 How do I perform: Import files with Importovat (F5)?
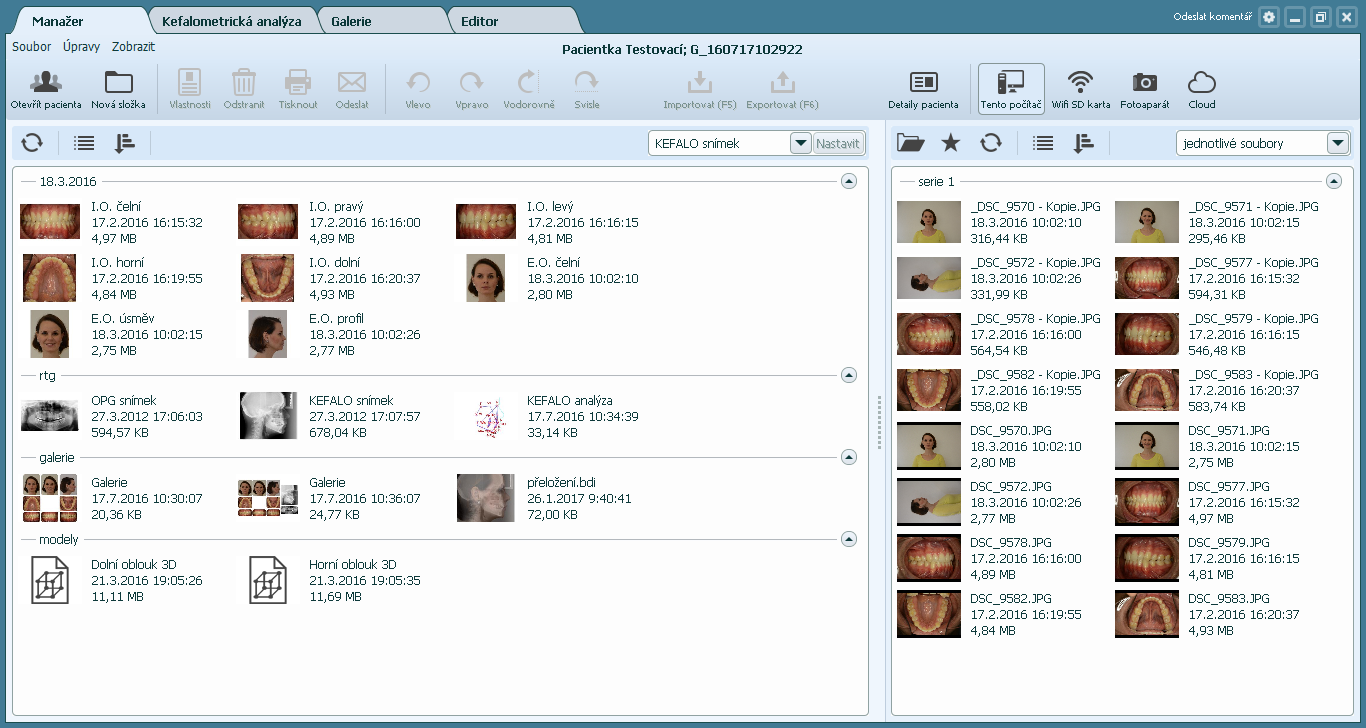[x=700, y=90]
